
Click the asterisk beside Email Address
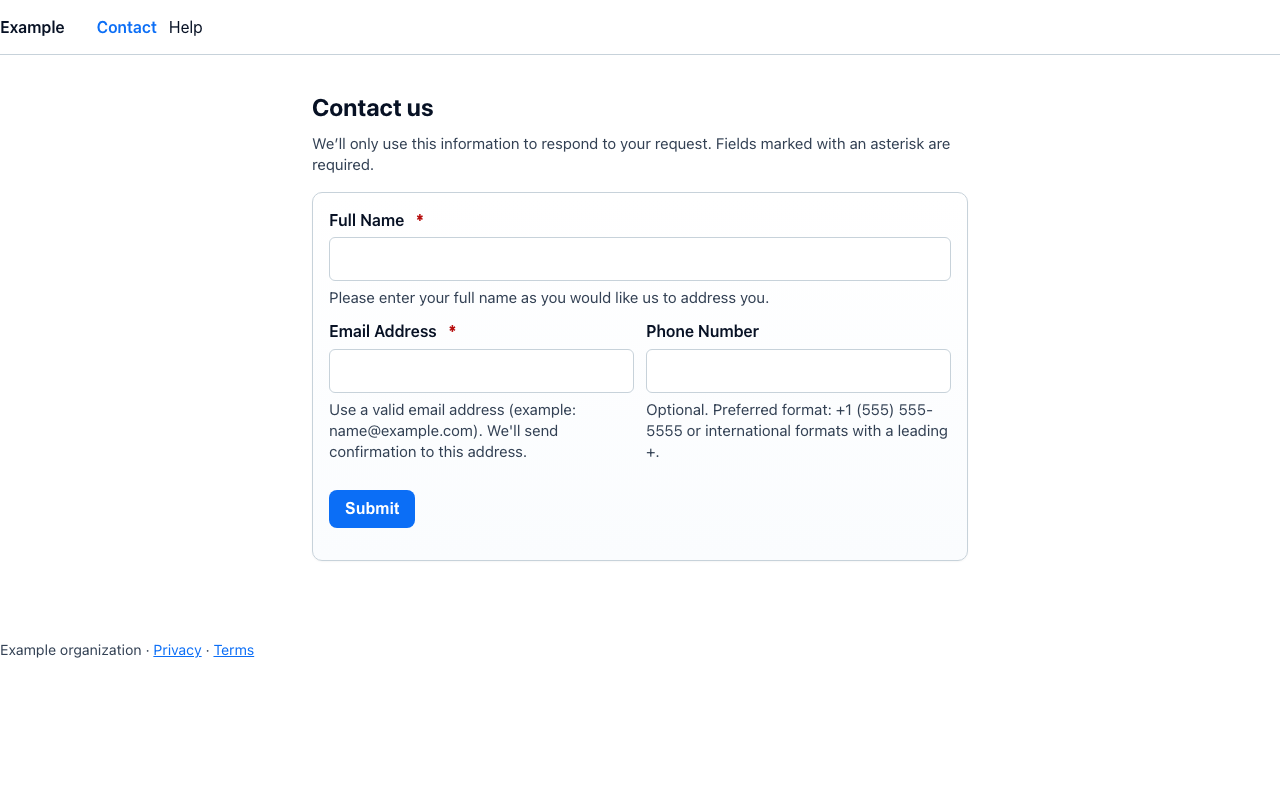click(x=452, y=329)
